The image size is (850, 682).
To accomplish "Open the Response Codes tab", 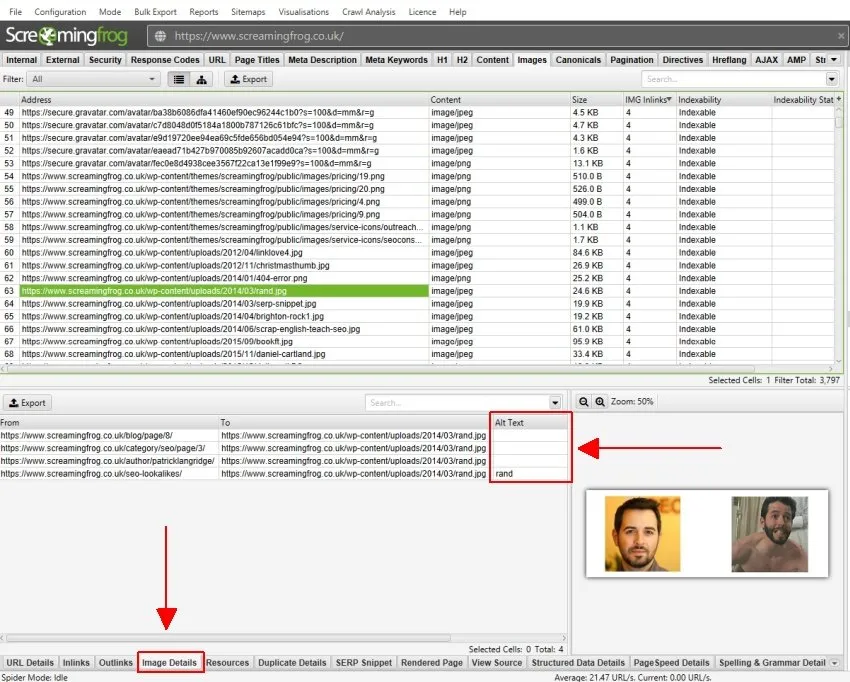I will click(x=165, y=60).
